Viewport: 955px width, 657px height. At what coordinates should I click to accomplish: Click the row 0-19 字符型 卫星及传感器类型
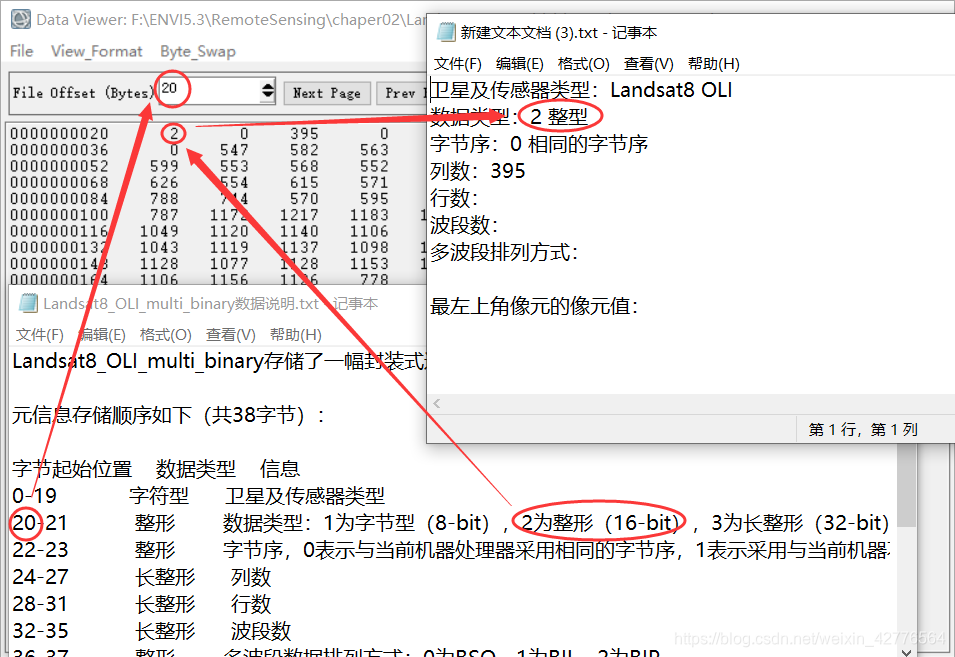tap(199, 496)
